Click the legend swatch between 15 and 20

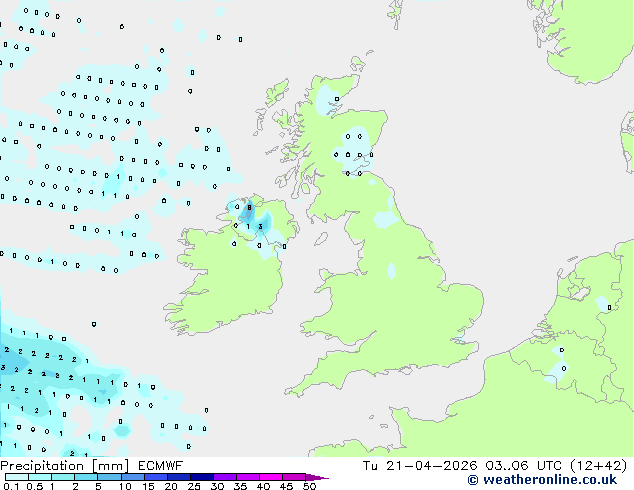(155, 477)
